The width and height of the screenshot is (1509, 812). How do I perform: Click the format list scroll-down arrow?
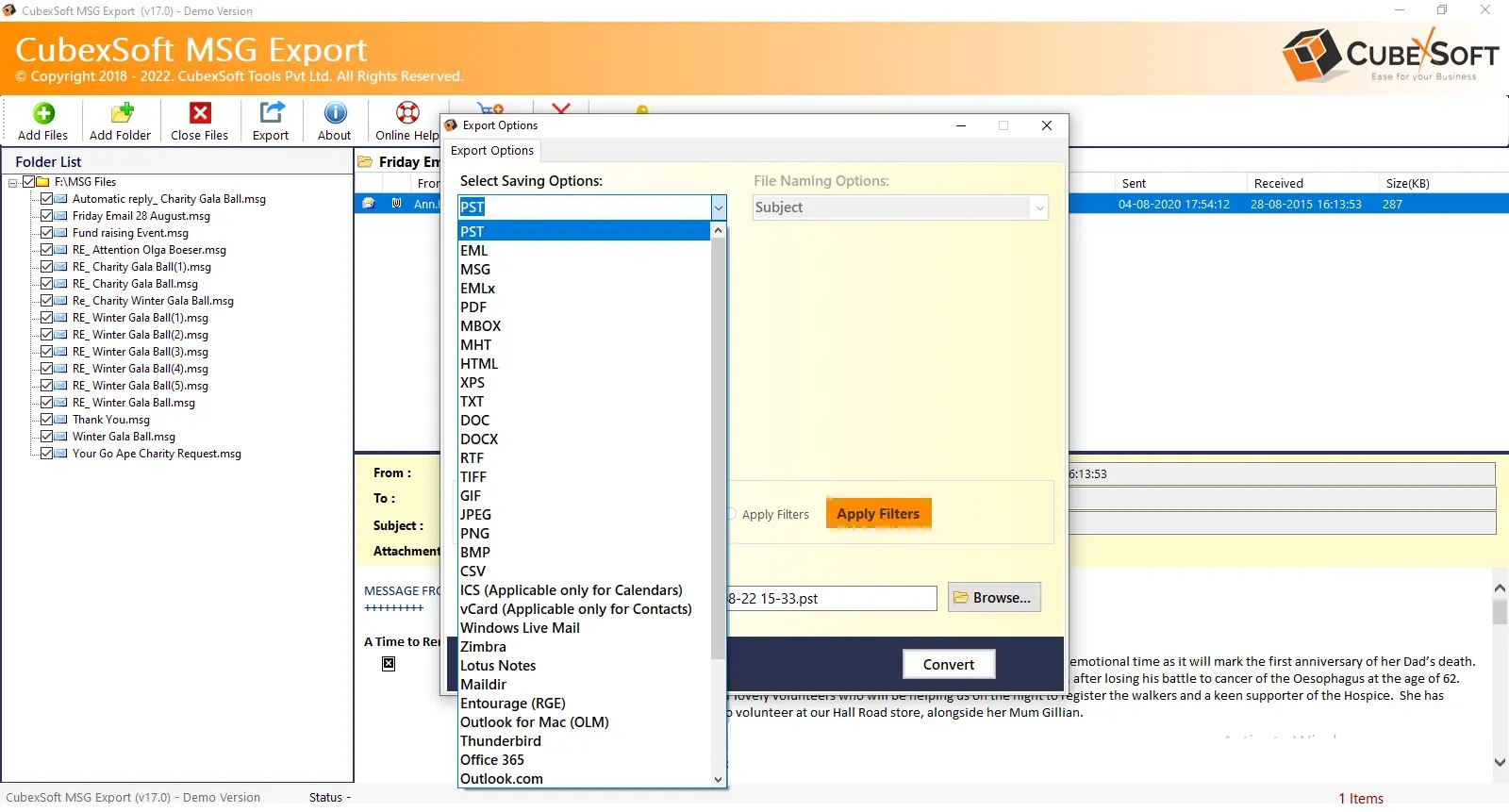(719, 780)
